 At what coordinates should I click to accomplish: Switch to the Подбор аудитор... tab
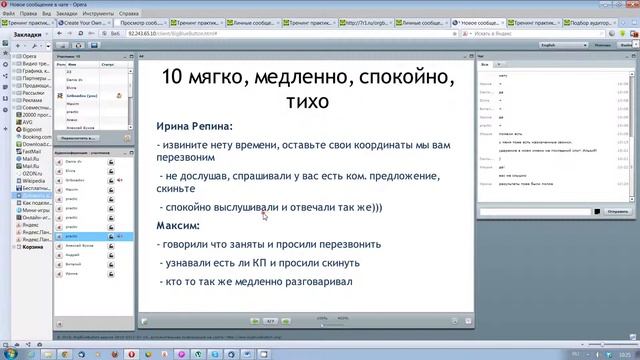click(590, 23)
